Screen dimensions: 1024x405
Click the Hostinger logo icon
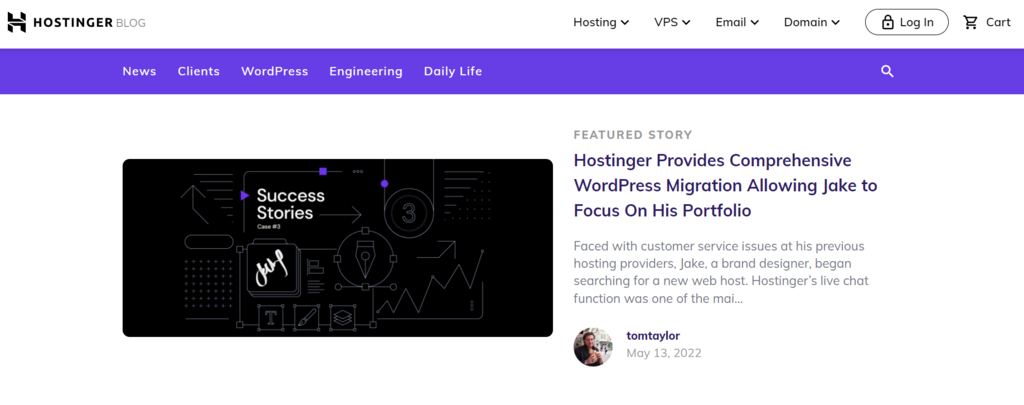pyautogui.click(x=17, y=22)
